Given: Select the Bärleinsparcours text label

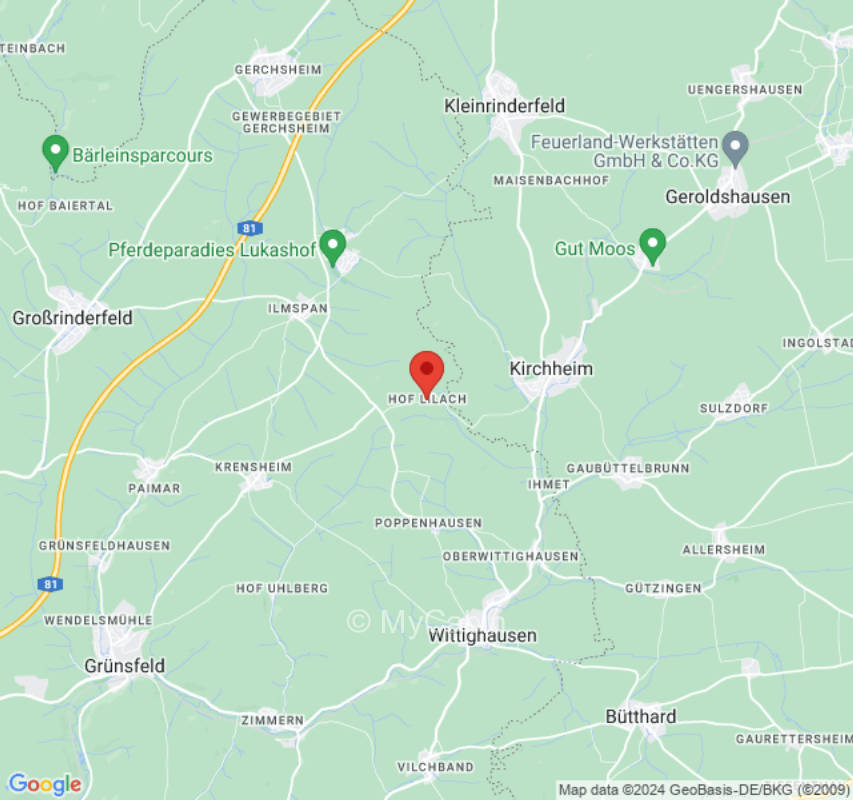Looking at the screenshot, I should 143,156.
